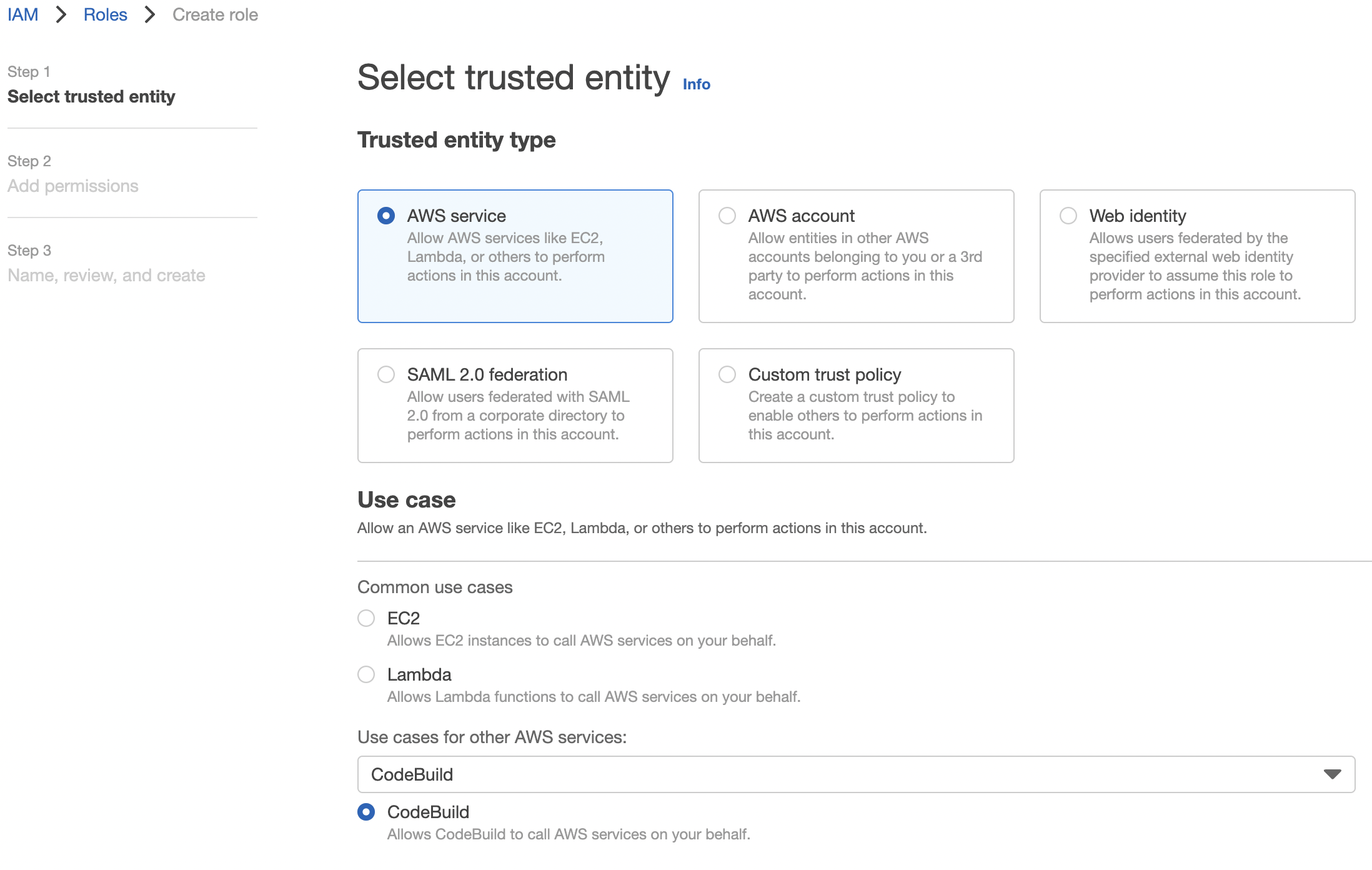Choose Lambda as the use case
This screenshot has height=870, width=1372.
click(367, 674)
